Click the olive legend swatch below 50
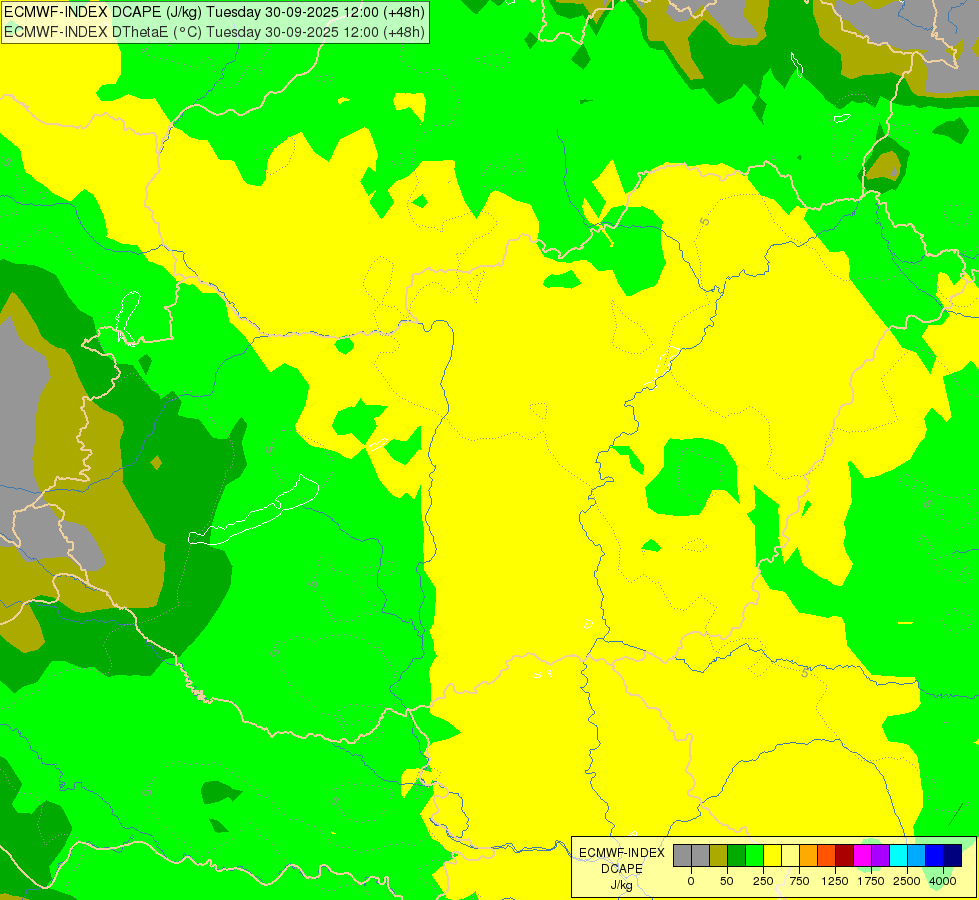The image size is (979, 900). point(719,855)
